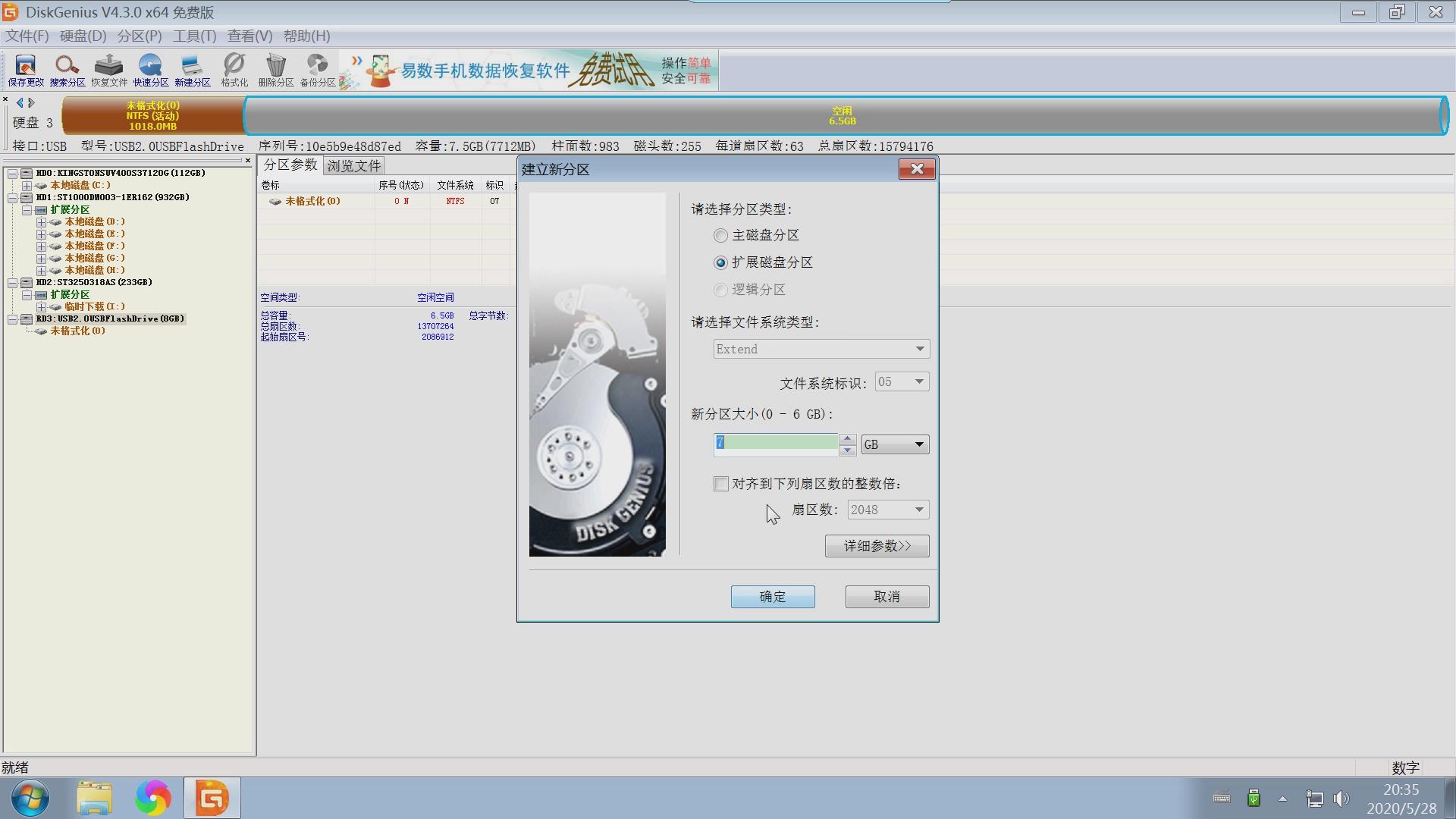Viewport: 1456px width, 819px height.
Task: Click drive icon of 临时下载 (I:)
Action: click(55, 307)
